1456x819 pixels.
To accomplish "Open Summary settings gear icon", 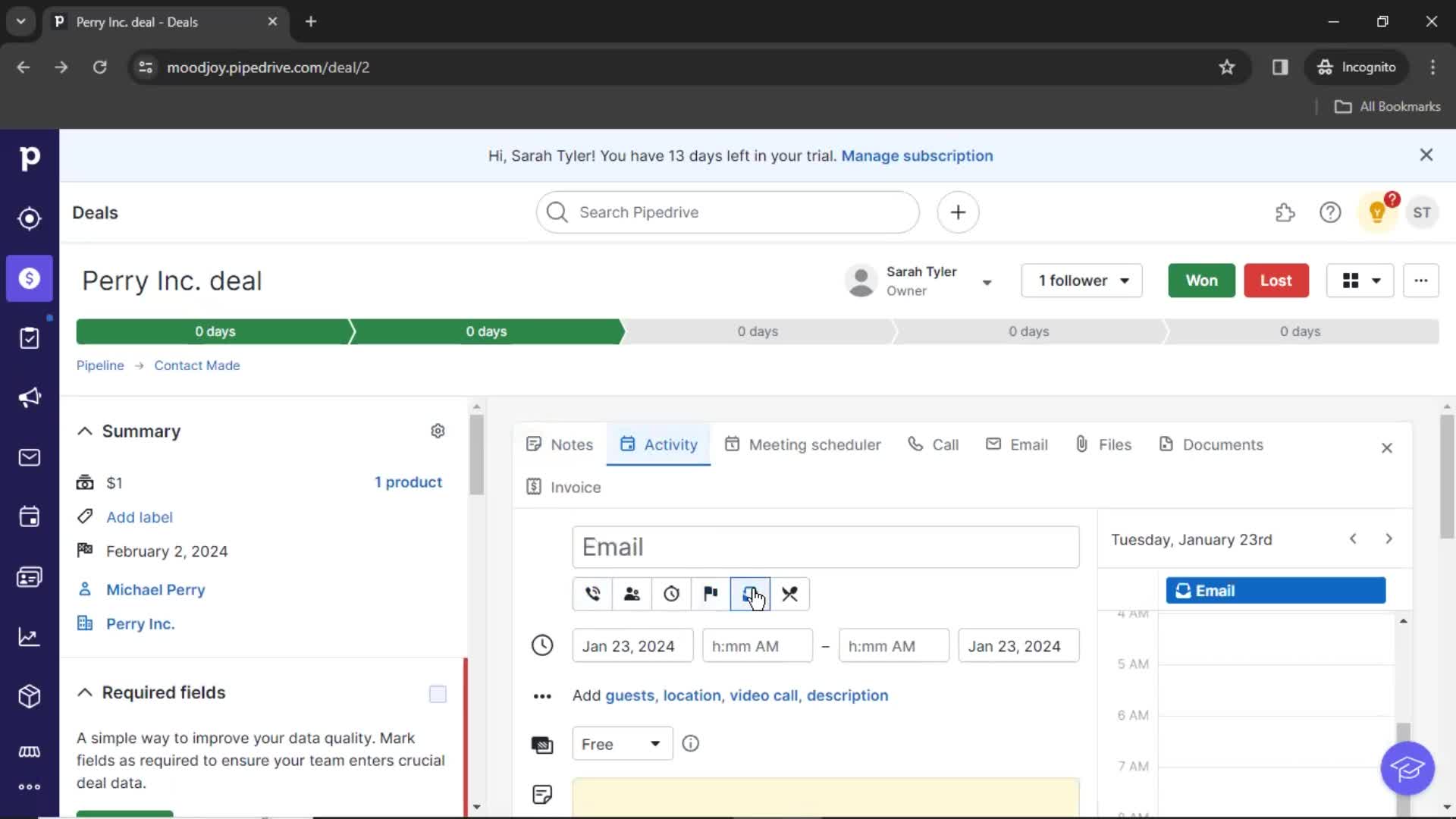I will pos(438,431).
